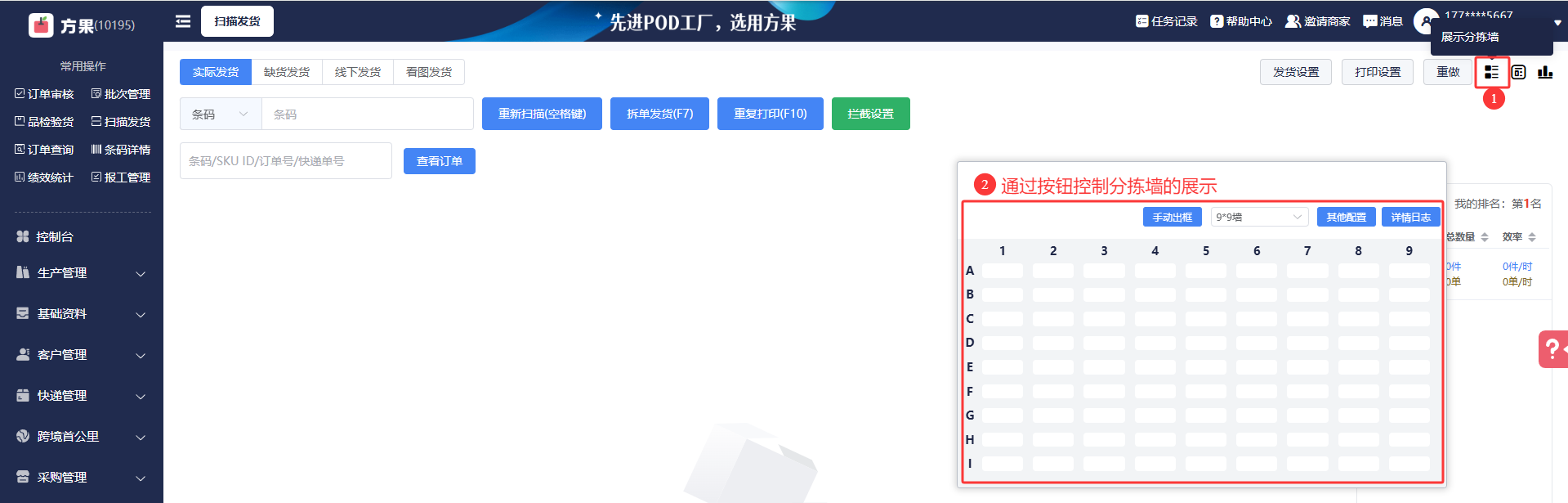Open 报工管理 shortcut
The height and width of the screenshot is (503, 1568).
click(x=121, y=177)
